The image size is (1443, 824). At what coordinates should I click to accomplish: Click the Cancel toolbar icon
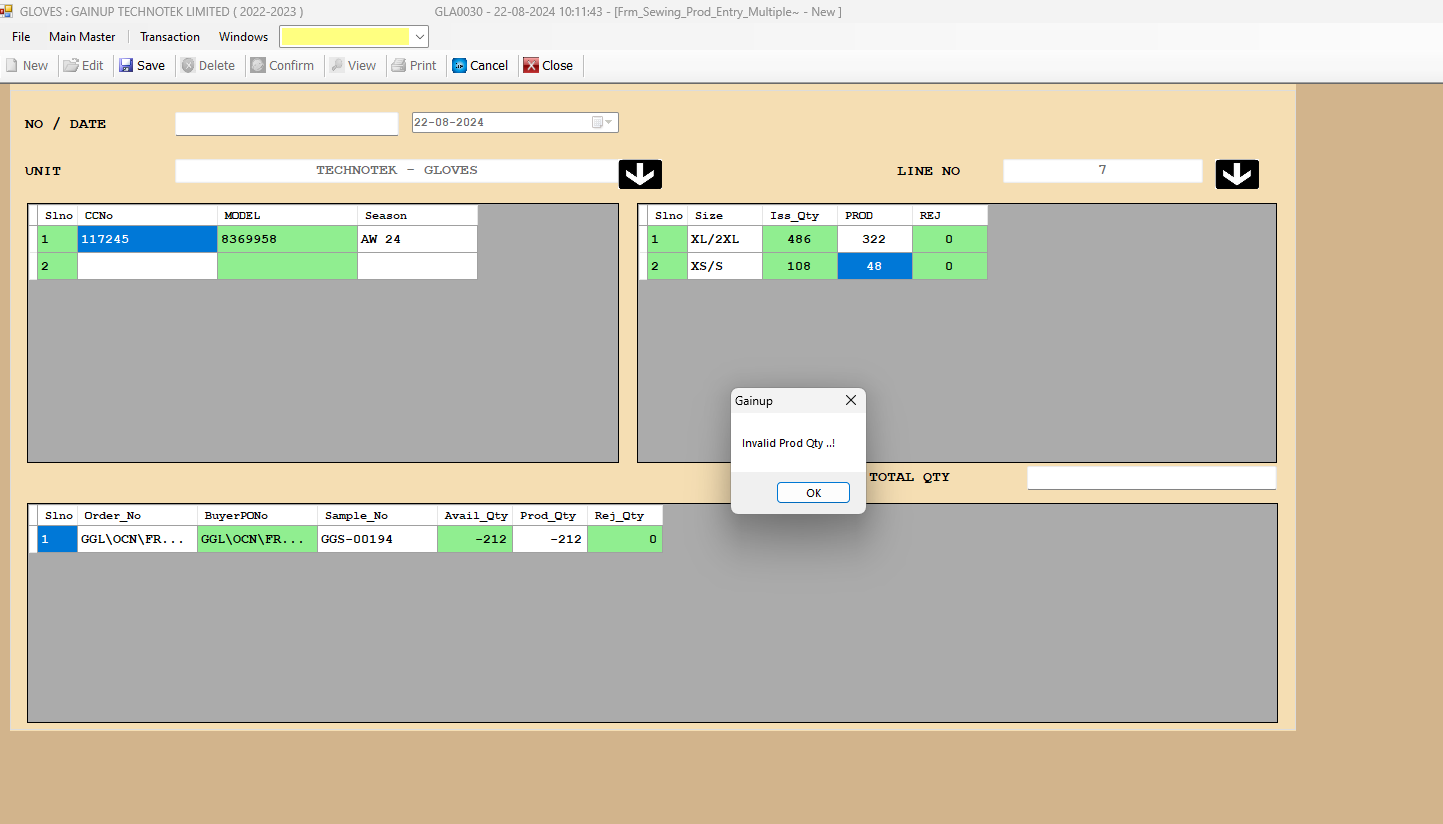[459, 66]
